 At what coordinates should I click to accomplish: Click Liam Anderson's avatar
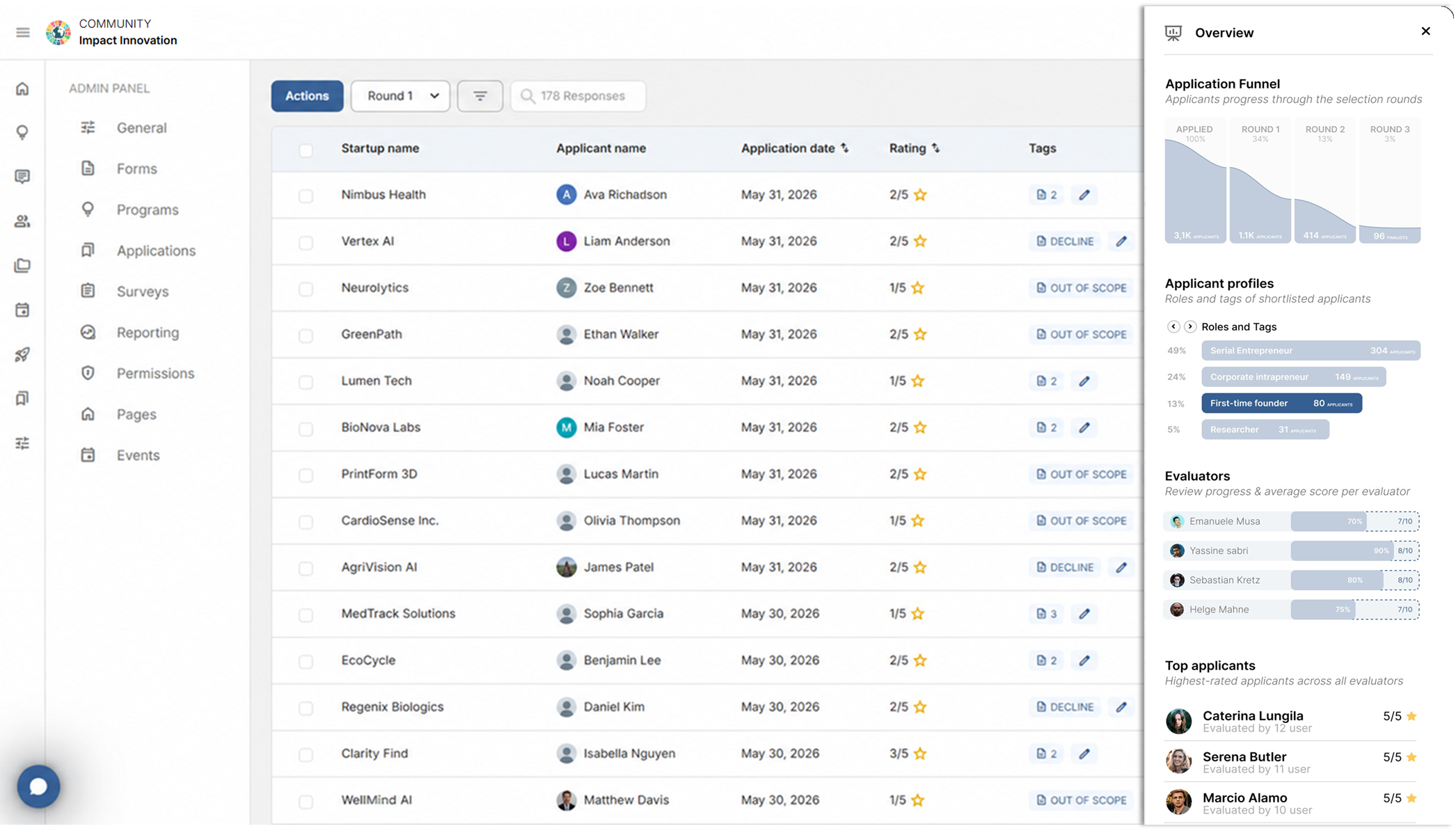click(566, 242)
